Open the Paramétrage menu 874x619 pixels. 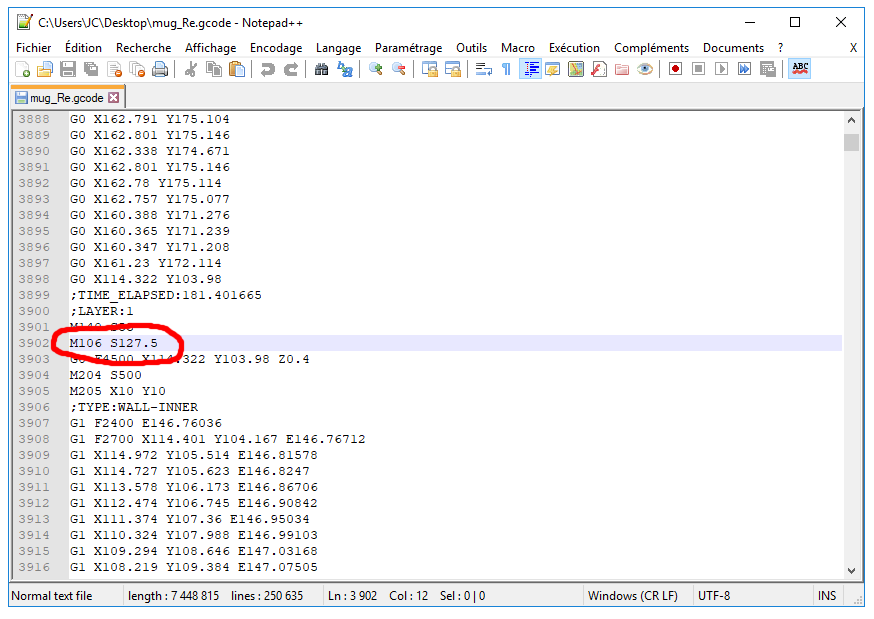409,48
